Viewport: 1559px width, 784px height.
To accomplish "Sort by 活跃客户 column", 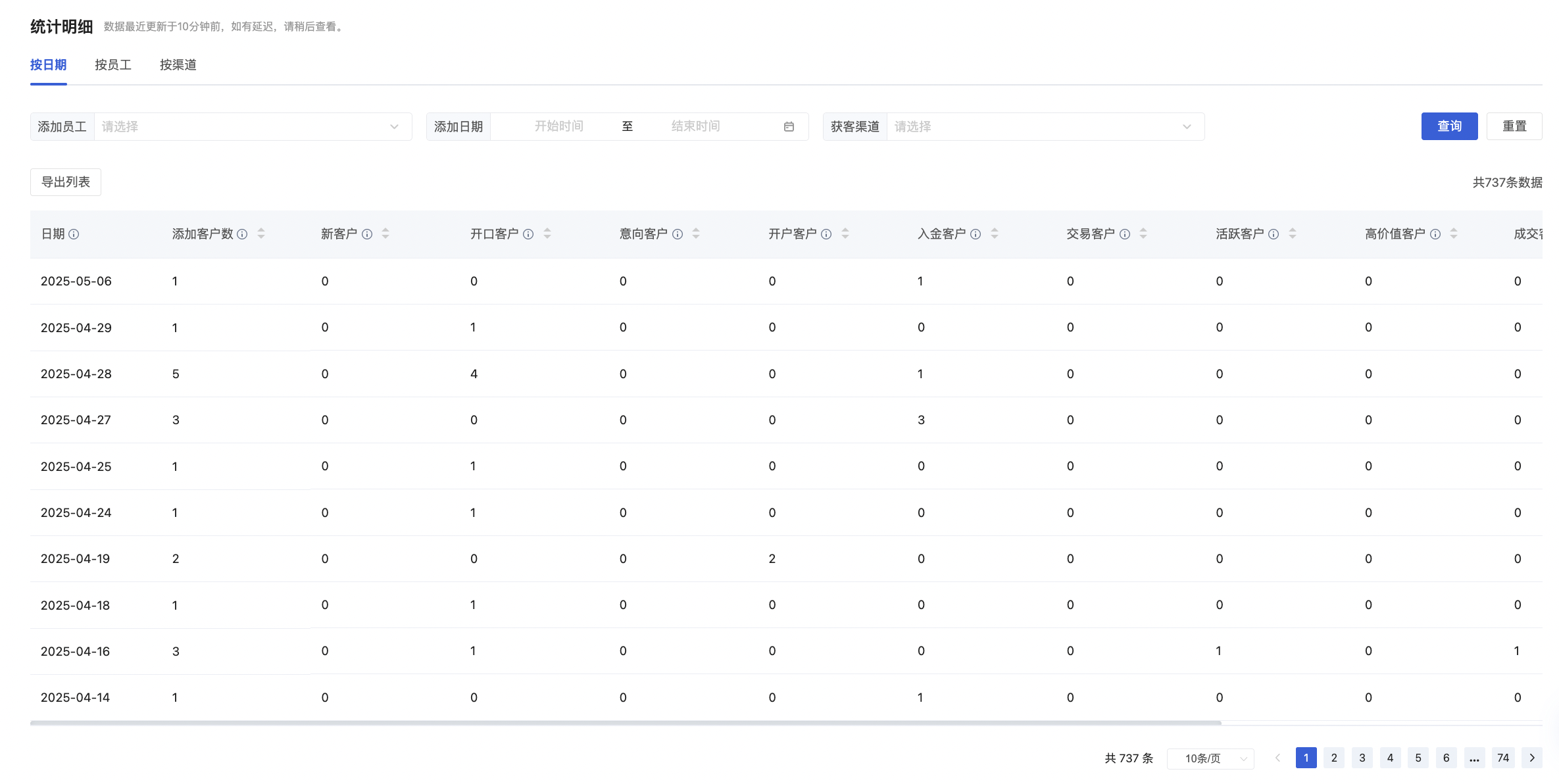I will pos(1293,233).
